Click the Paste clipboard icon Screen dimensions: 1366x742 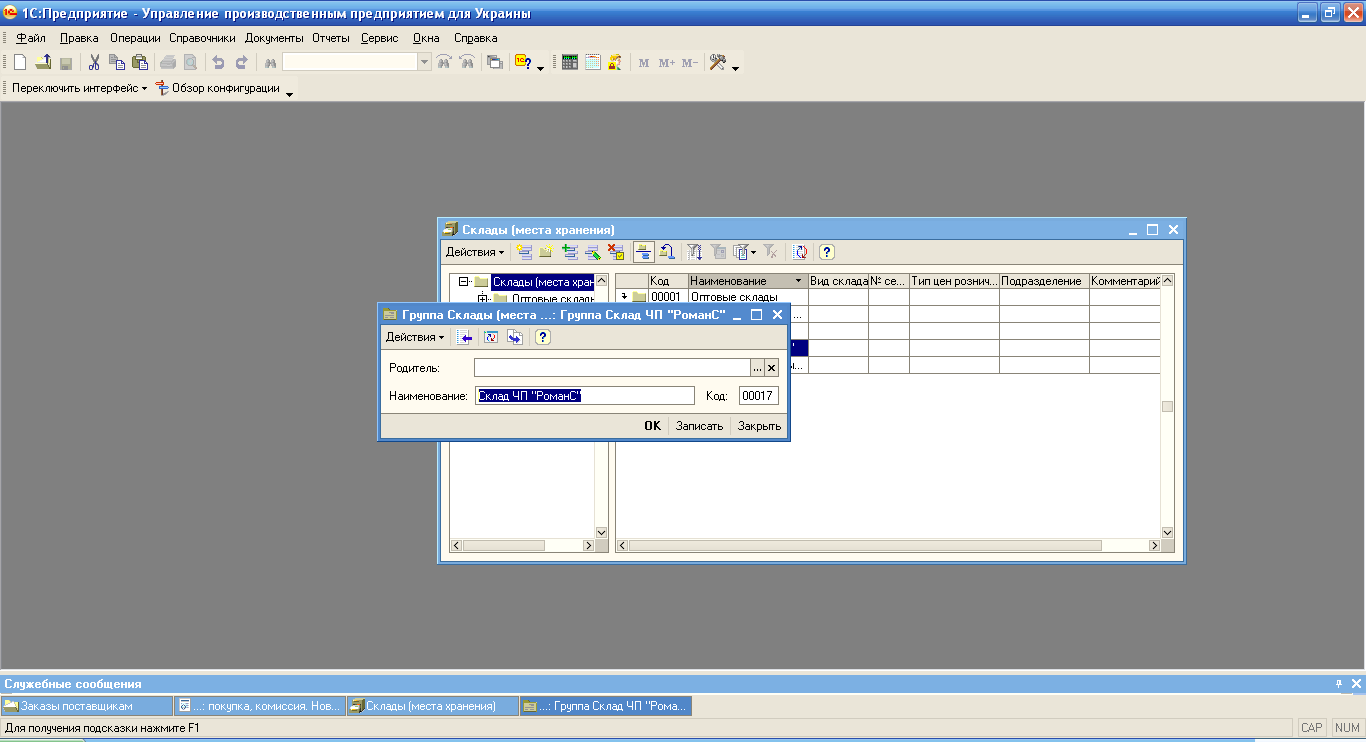pyautogui.click(x=140, y=62)
